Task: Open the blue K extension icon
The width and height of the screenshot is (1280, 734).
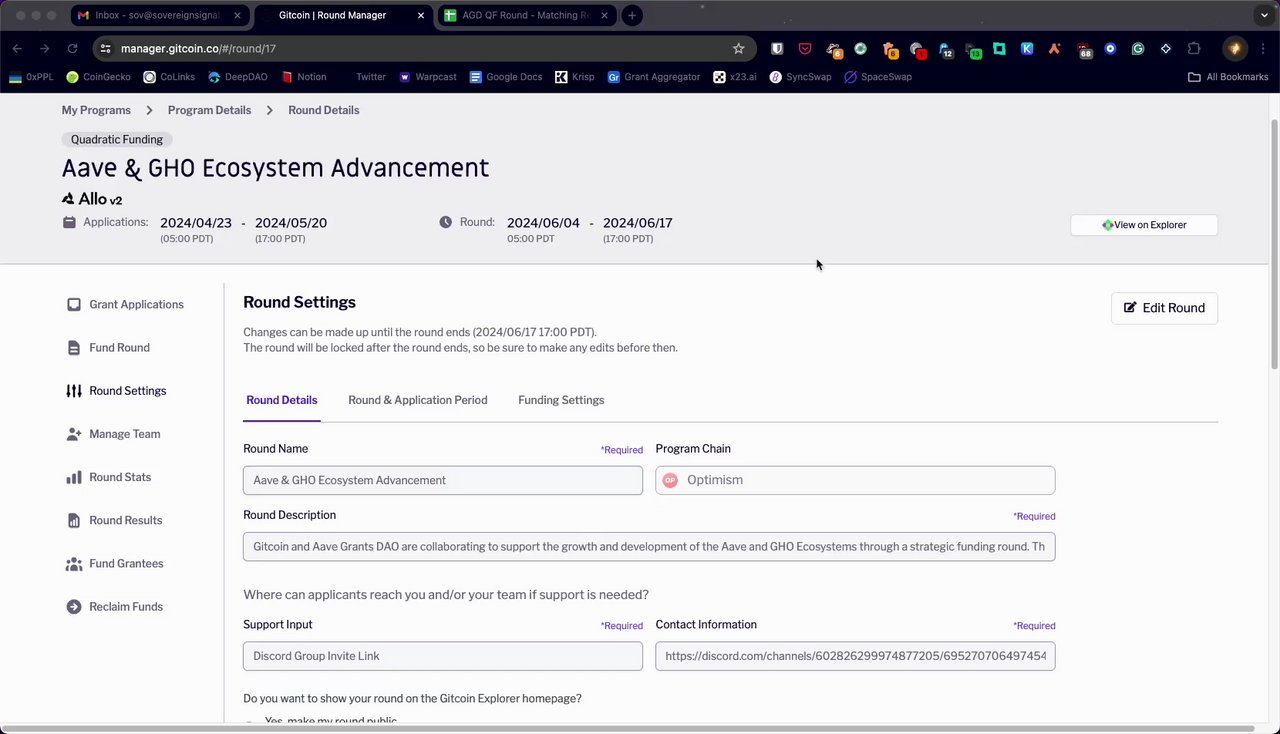Action: pos(1027,48)
